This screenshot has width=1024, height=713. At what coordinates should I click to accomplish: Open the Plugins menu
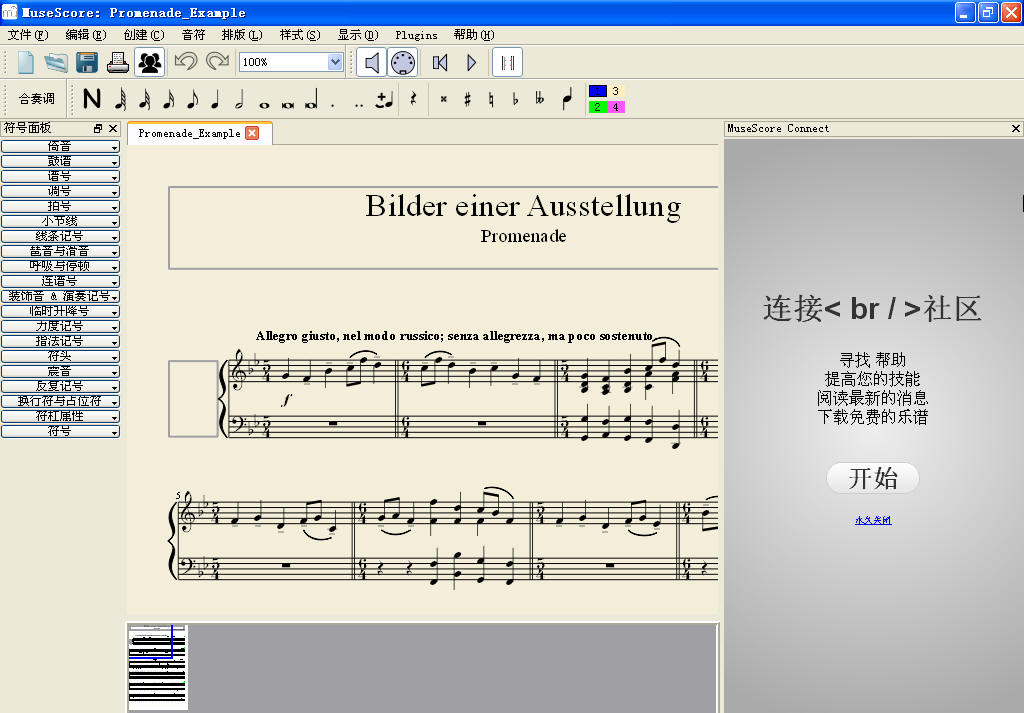(416, 35)
